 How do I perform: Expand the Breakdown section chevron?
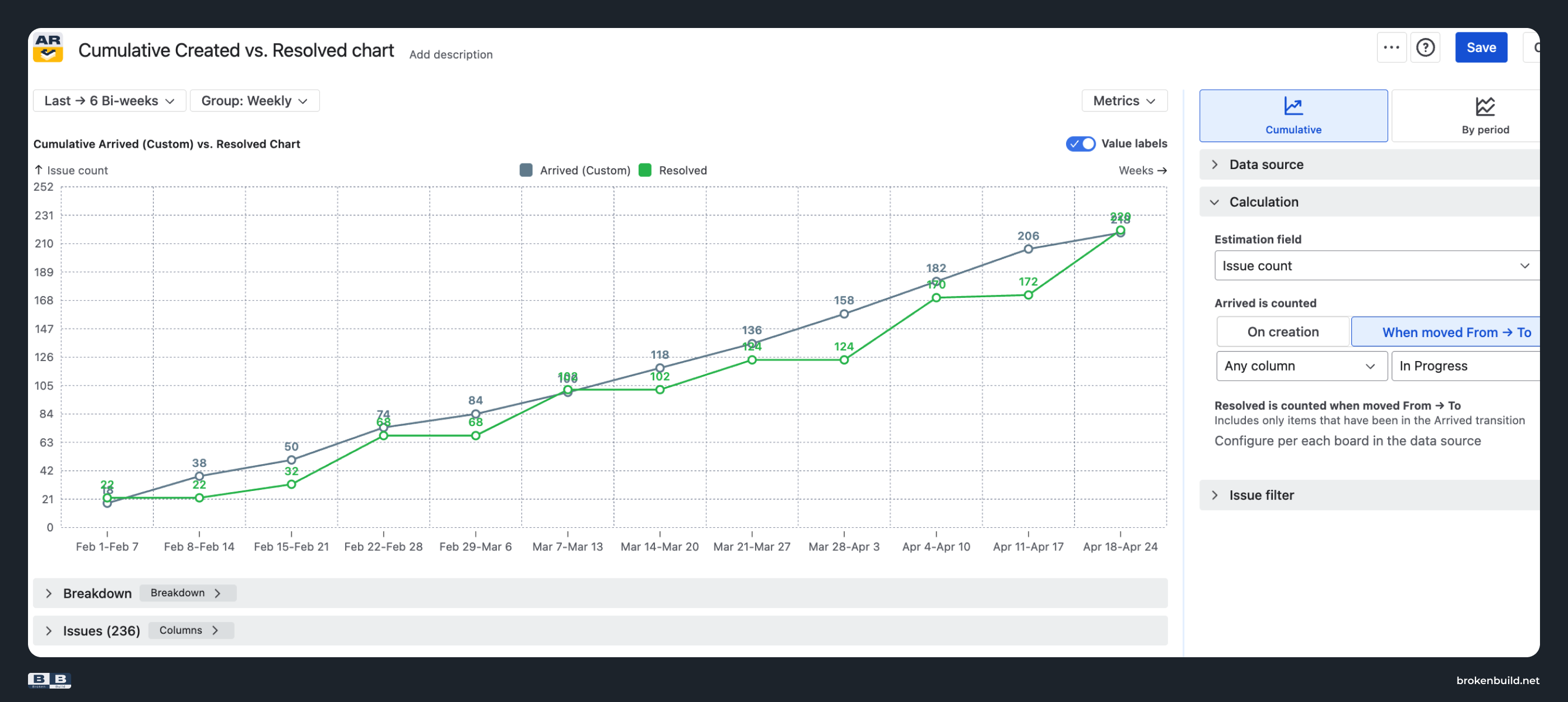(x=49, y=593)
